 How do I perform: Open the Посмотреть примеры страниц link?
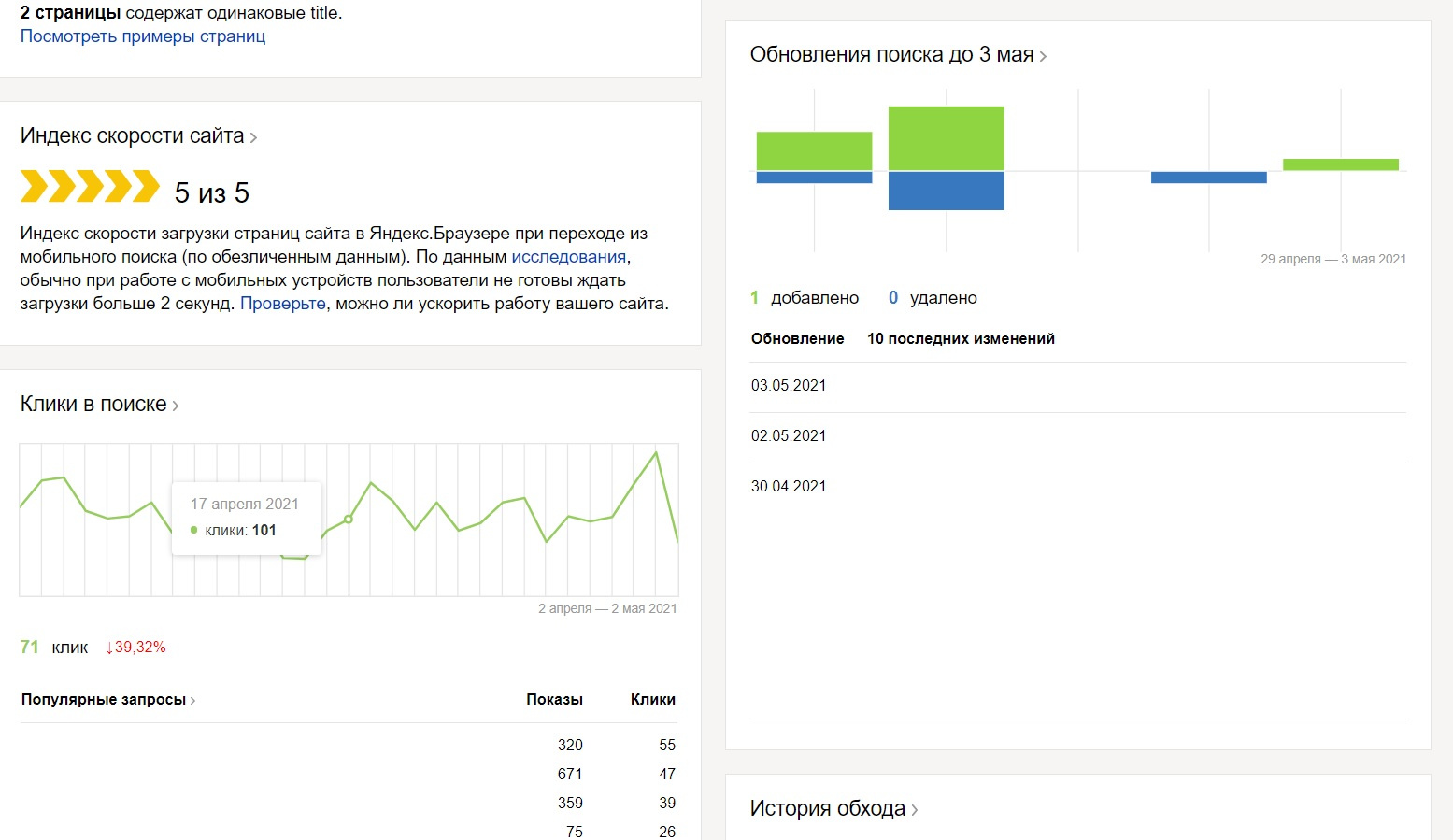(x=143, y=36)
